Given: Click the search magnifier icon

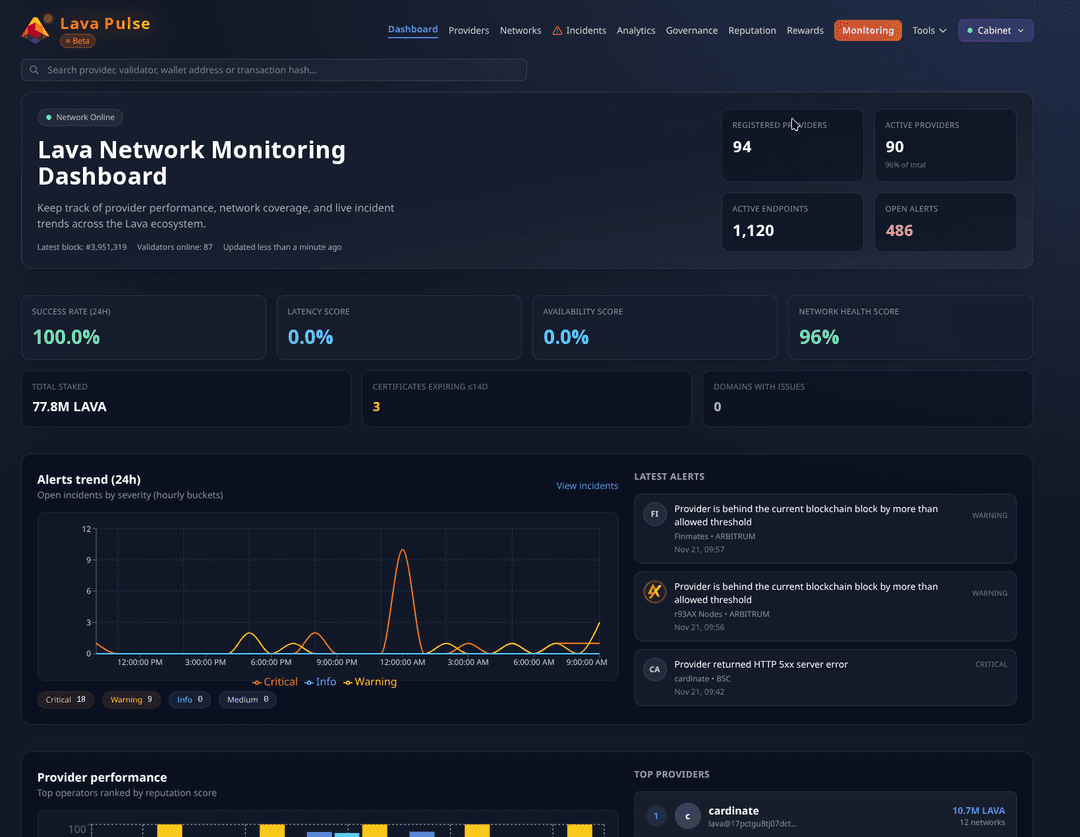Looking at the screenshot, I should click(34, 69).
